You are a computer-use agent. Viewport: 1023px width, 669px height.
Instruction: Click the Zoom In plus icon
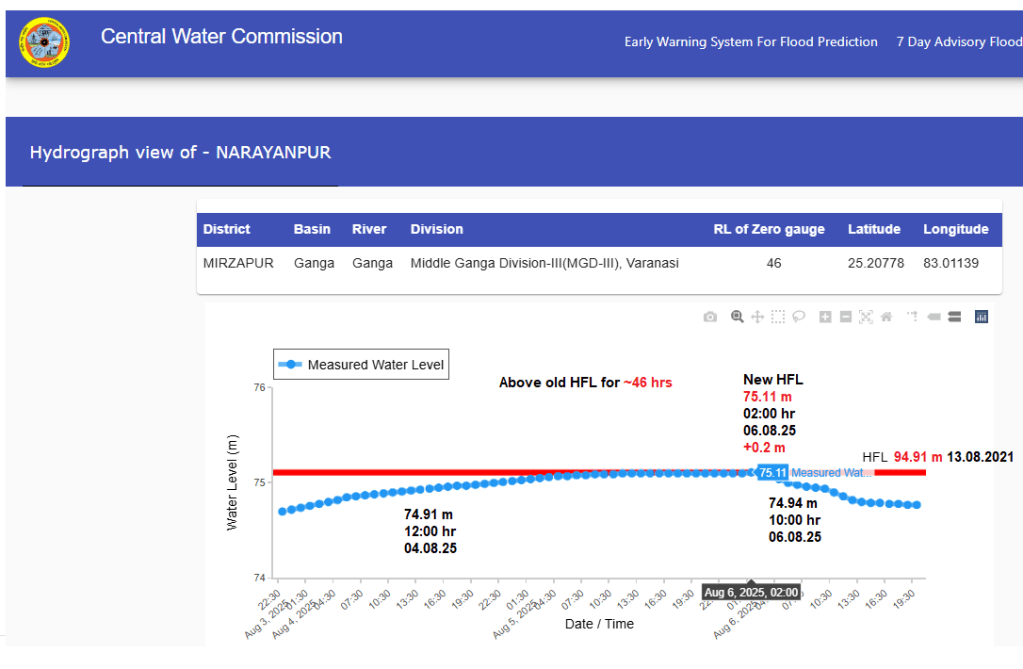click(825, 317)
